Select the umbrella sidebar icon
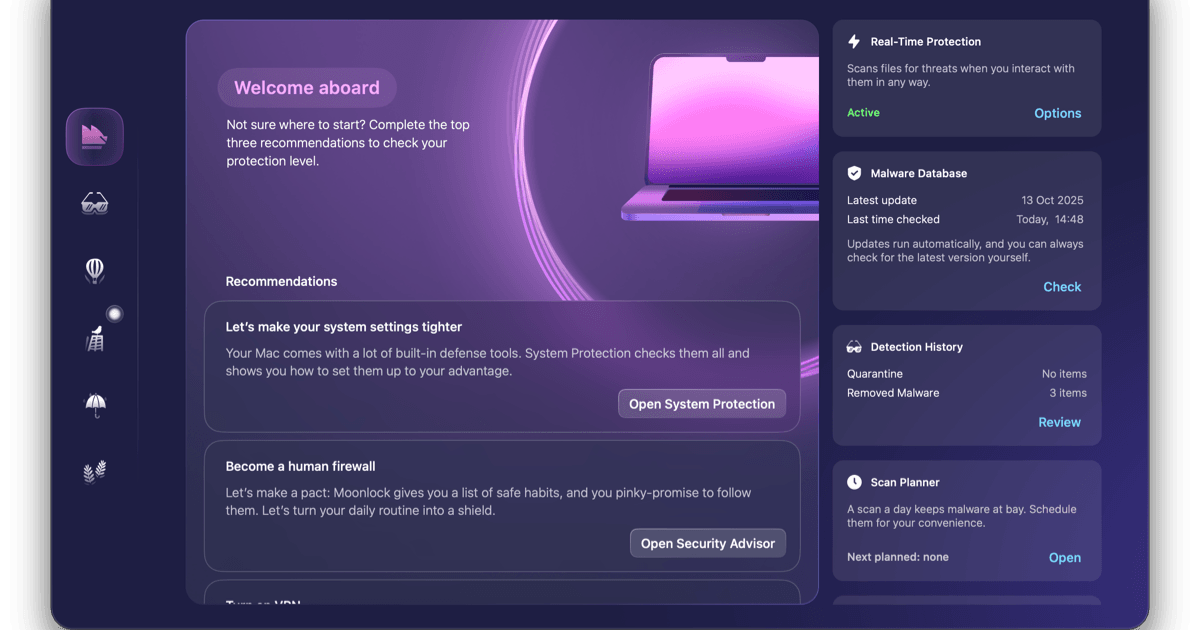This screenshot has height=630, width=1200. 95,405
